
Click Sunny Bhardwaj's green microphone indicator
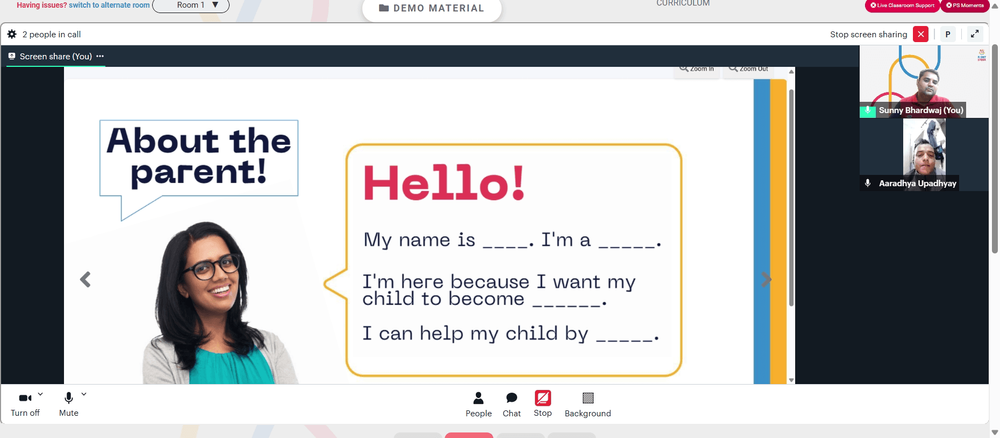pyautogui.click(x=867, y=110)
